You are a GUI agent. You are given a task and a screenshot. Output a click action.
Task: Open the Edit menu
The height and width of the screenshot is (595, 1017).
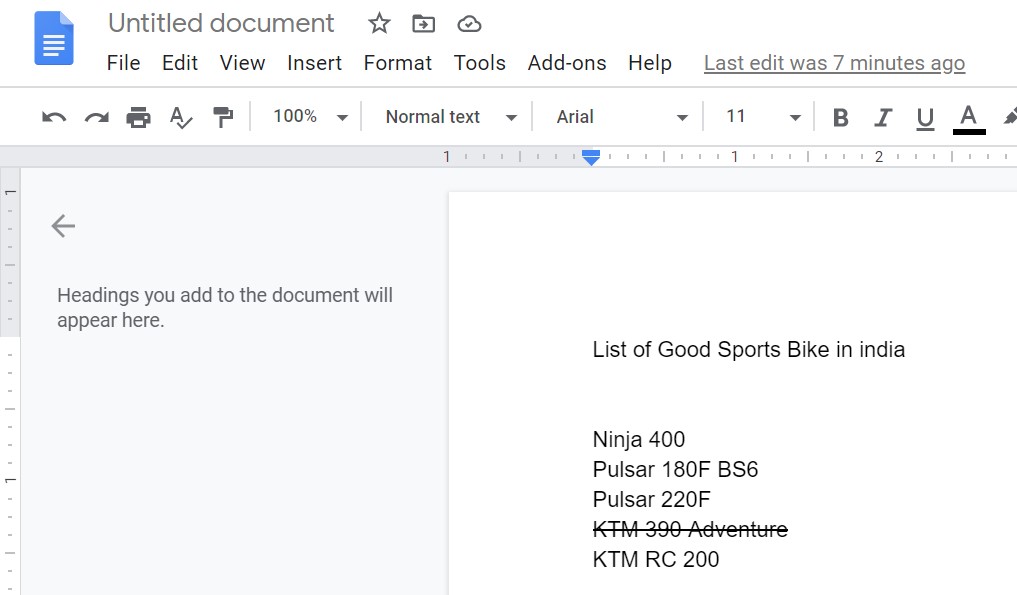[180, 63]
